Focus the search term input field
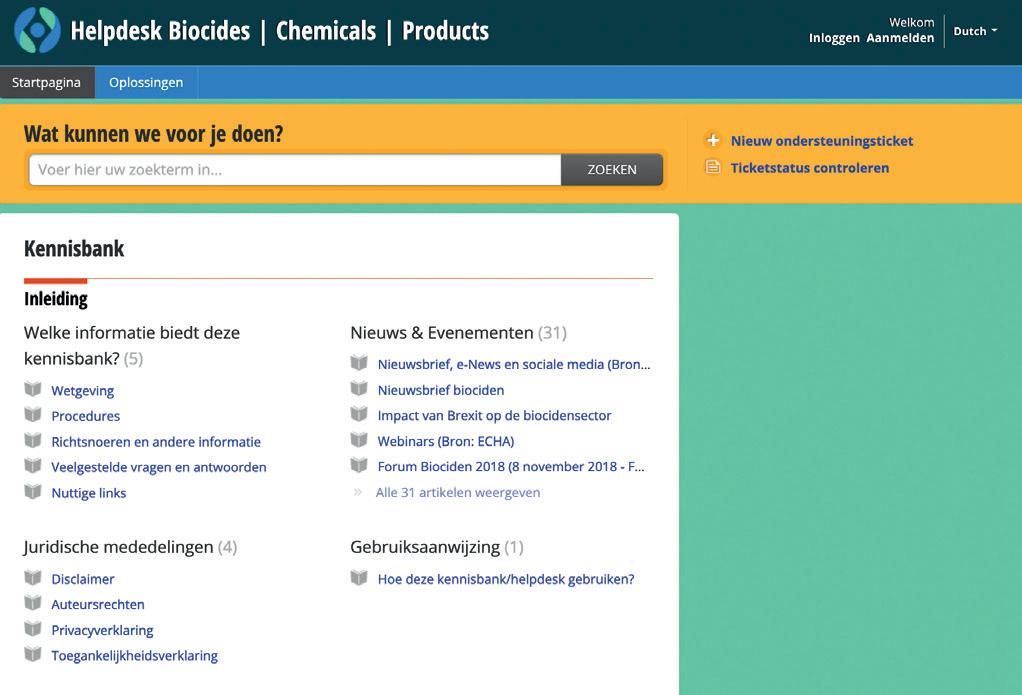Screen dimensions: 1022x695 295,170
